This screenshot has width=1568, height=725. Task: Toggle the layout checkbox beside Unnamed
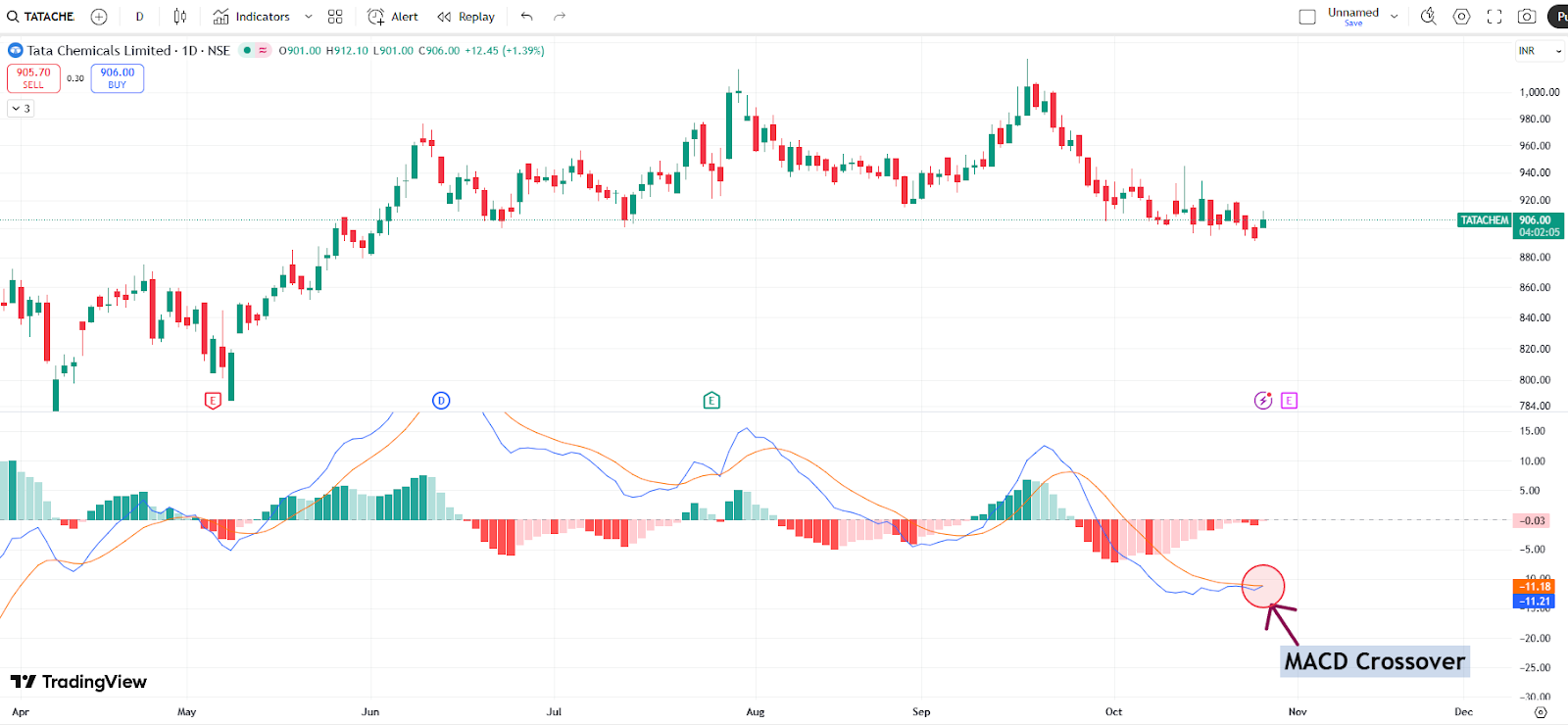click(1307, 17)
